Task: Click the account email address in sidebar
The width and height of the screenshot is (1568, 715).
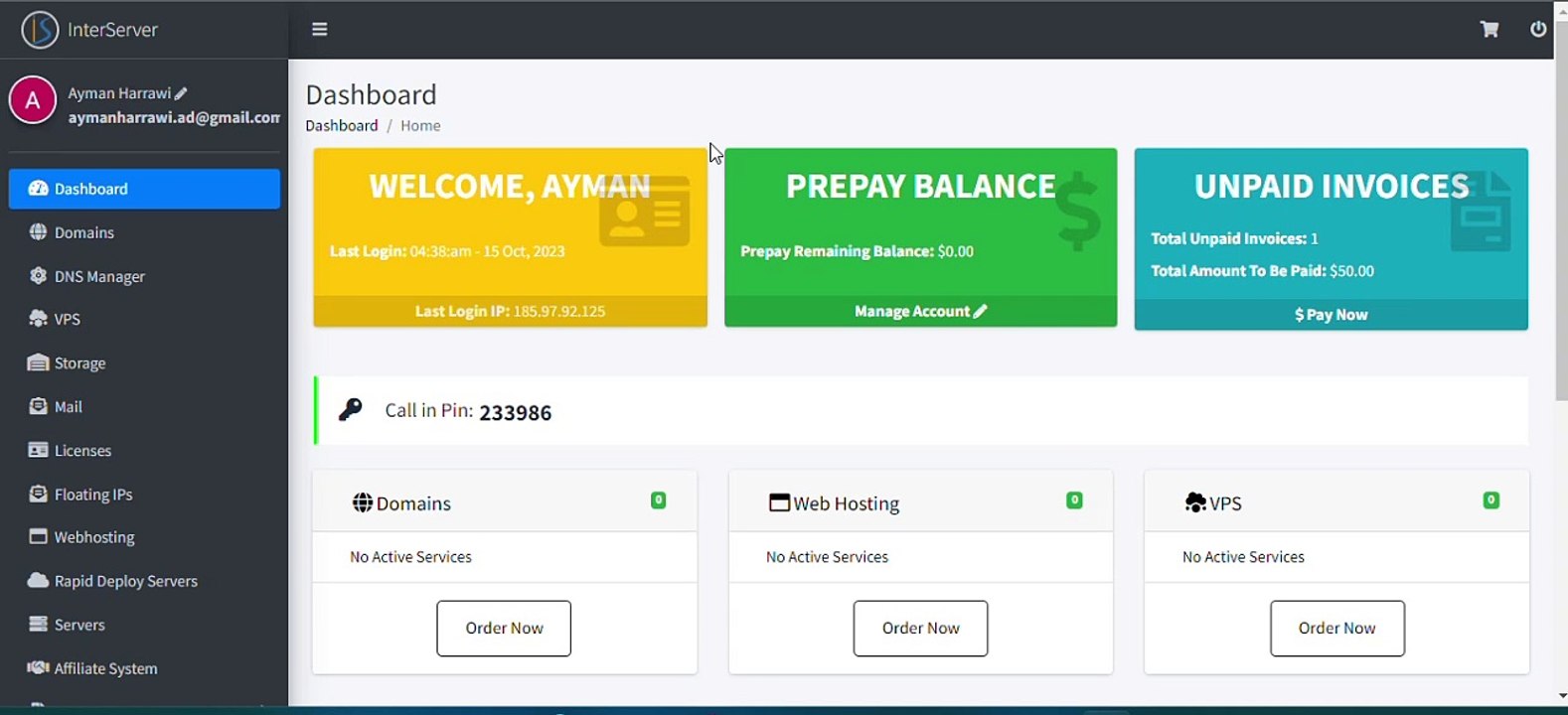Action: pos(174,117)
